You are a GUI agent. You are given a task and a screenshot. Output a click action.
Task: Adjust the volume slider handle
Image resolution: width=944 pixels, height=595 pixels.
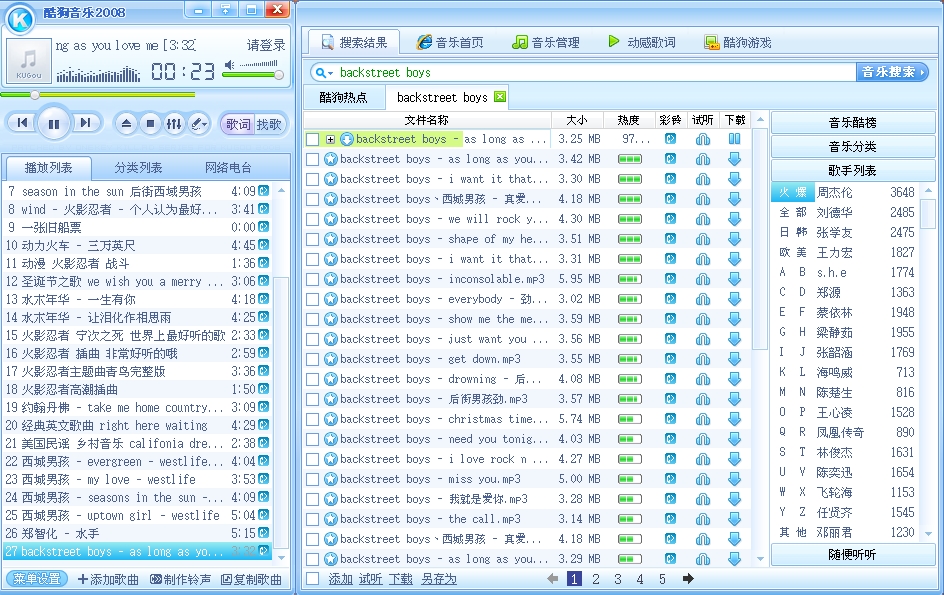[279, 75]
